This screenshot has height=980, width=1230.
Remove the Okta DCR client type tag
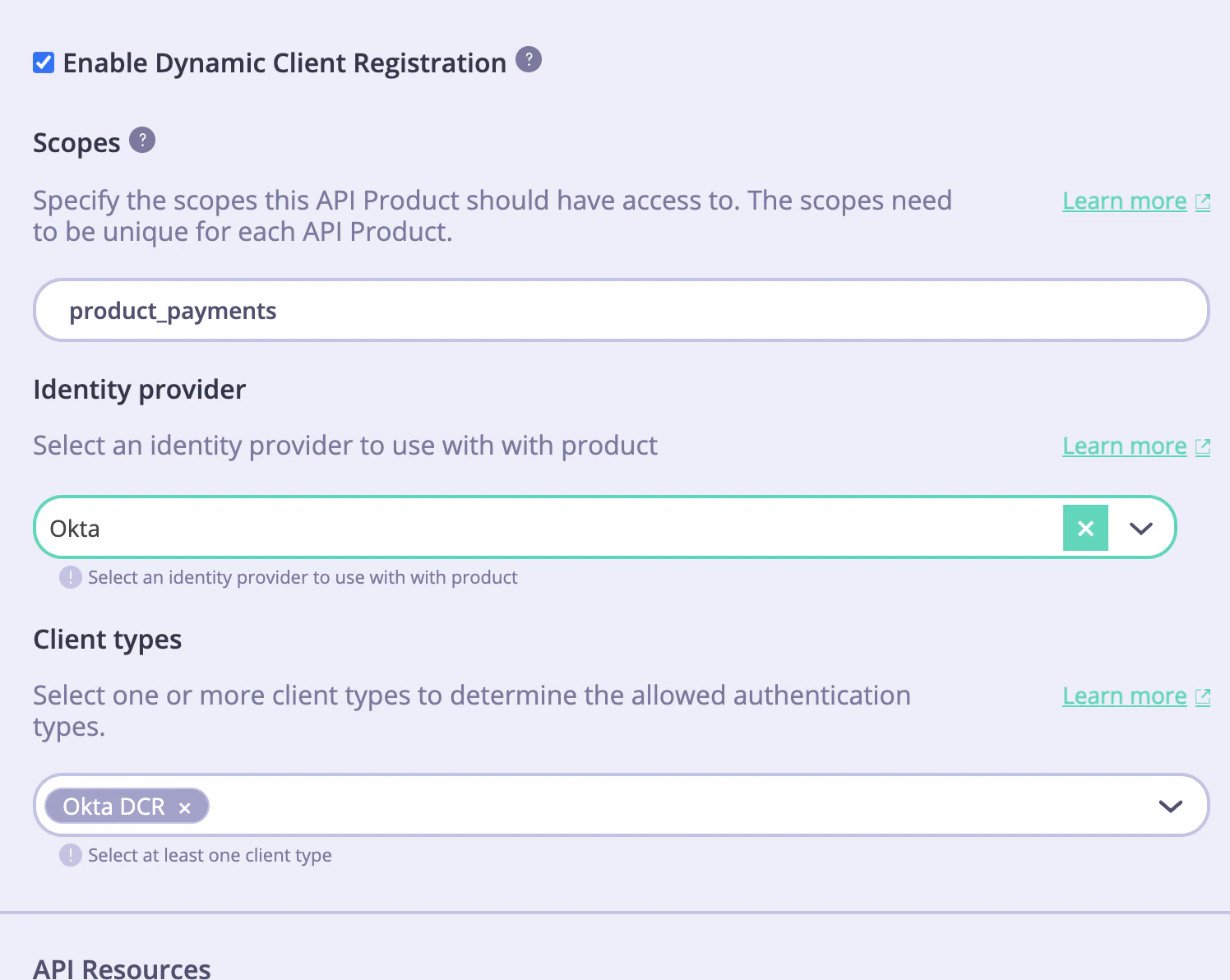coord(184,807)
